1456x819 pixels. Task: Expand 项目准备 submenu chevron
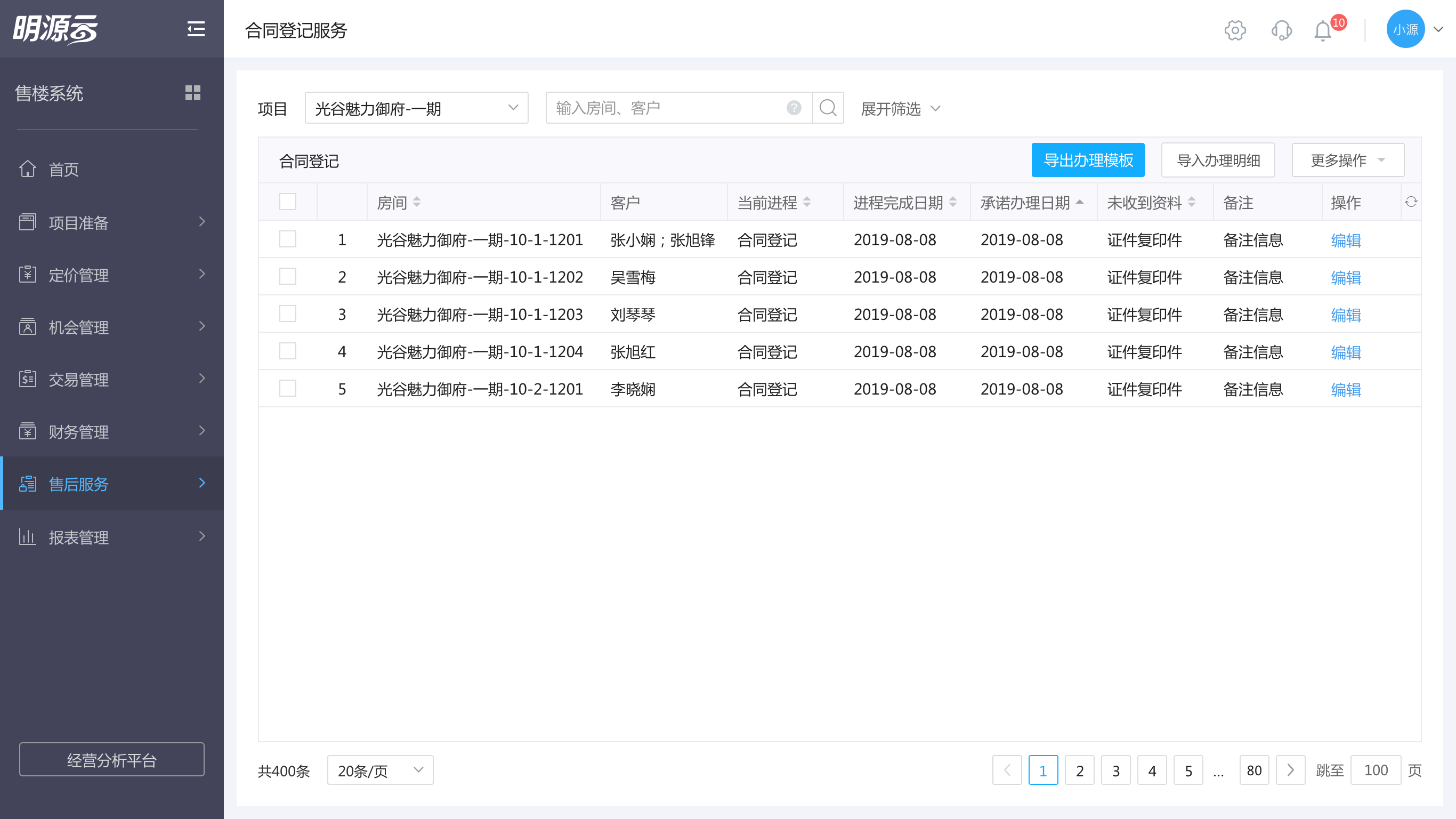click(x=202, y=222)
